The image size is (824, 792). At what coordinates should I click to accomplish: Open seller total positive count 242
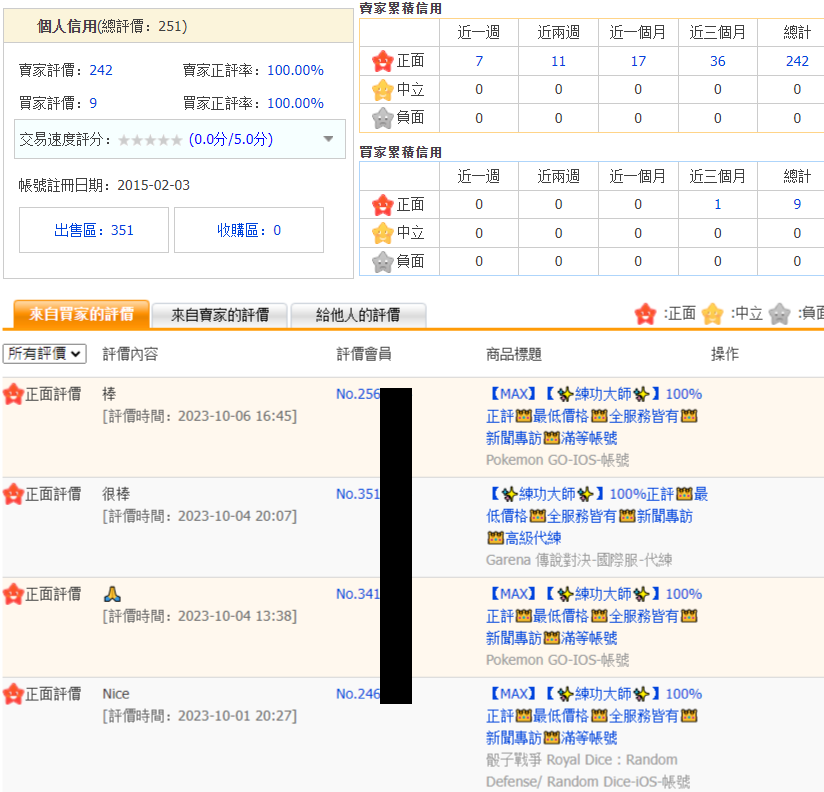click(796, 62)
